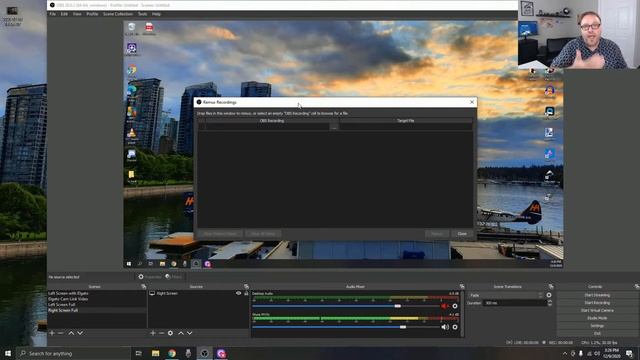Select the empty OBS Recording cell
The height and width of the screenshot is (360, 640).
[267, 127]
